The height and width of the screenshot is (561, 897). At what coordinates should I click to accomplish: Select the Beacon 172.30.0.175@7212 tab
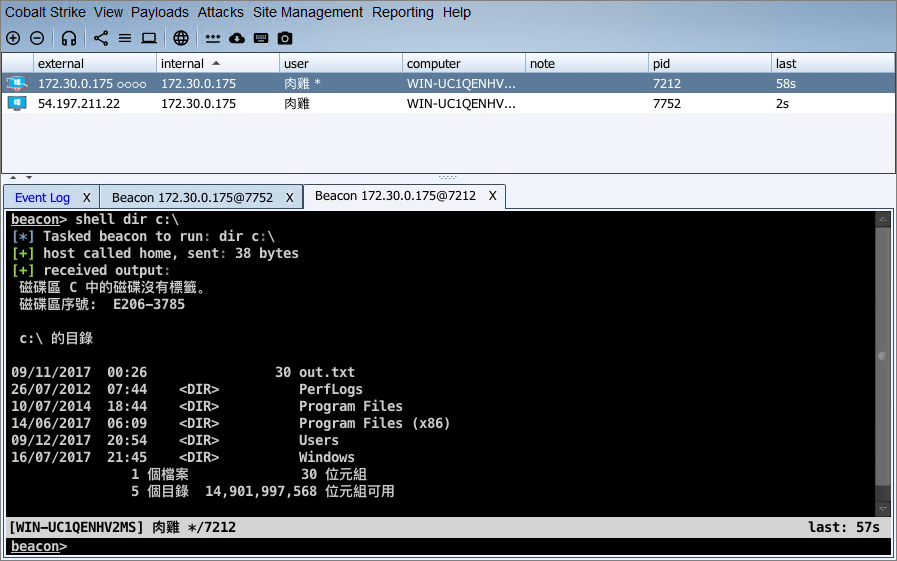[x=395, y=196]
